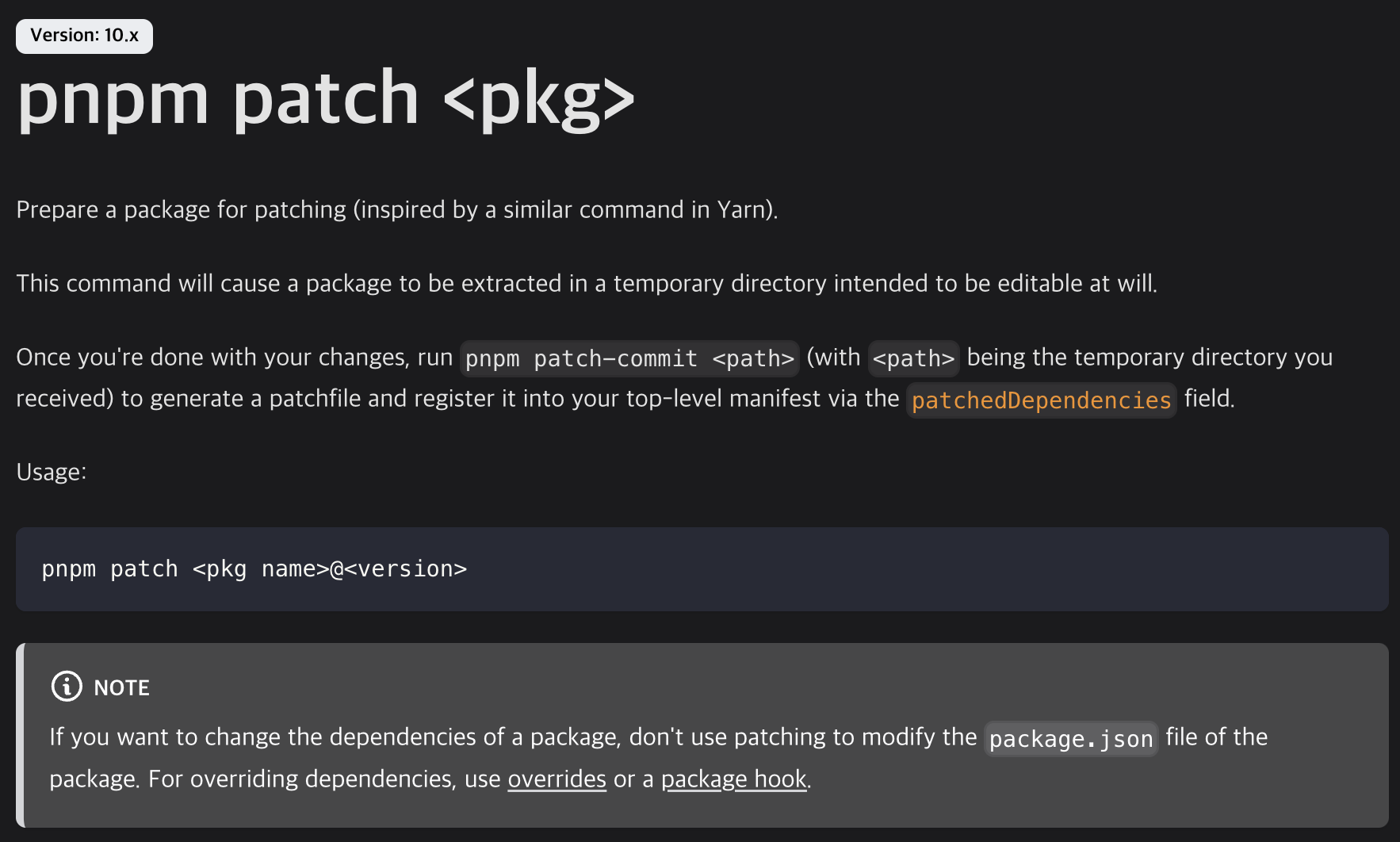Click the note text about overriding dependencies
The image size is (1400, 842).
430,779
